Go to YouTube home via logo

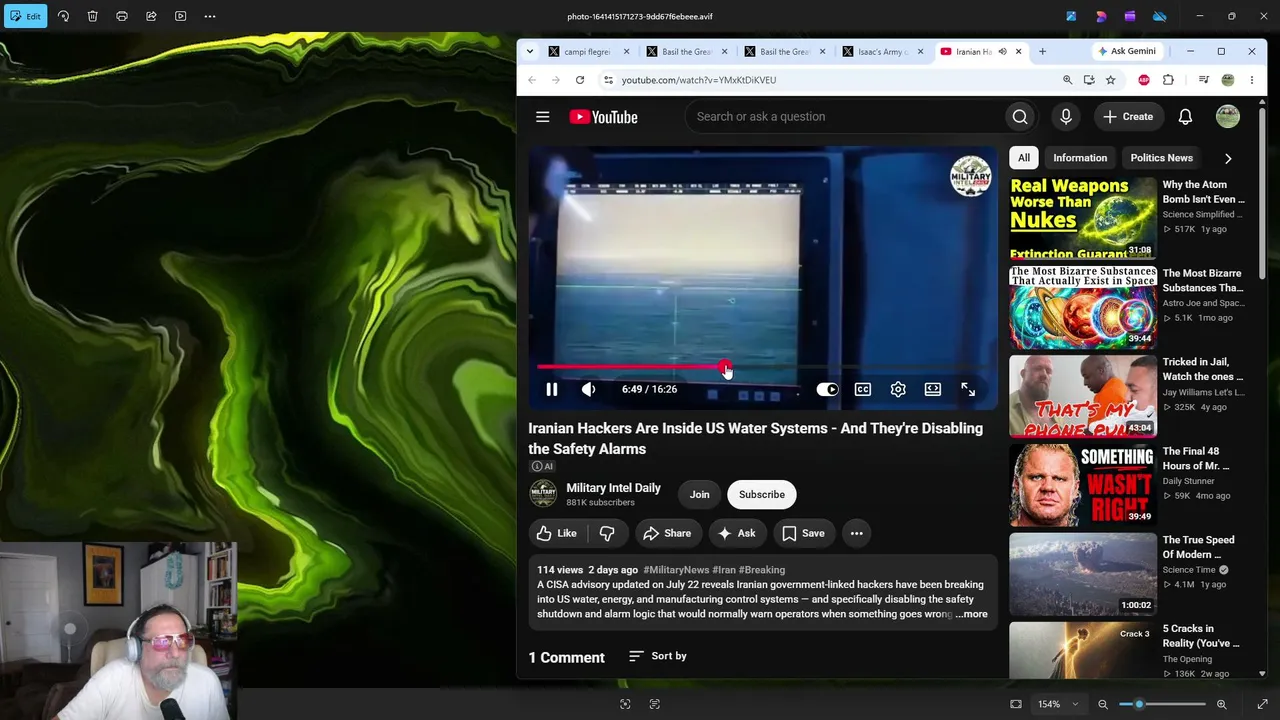pos(603,117)
